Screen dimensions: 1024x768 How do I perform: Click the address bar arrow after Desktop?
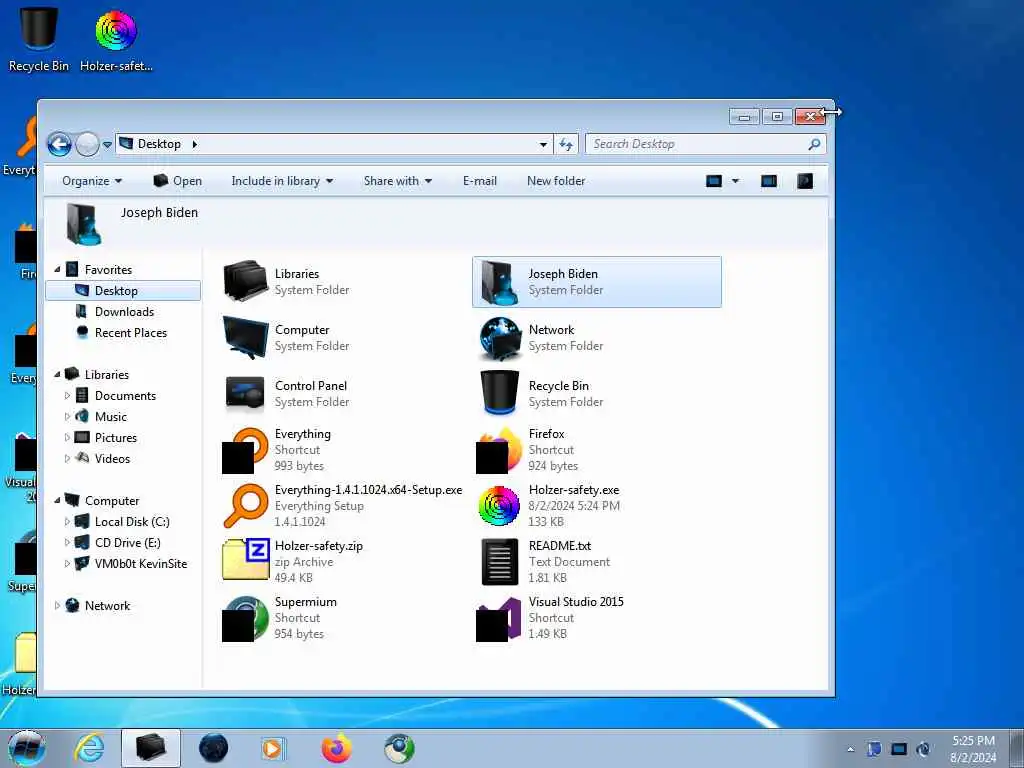(195, 144)
